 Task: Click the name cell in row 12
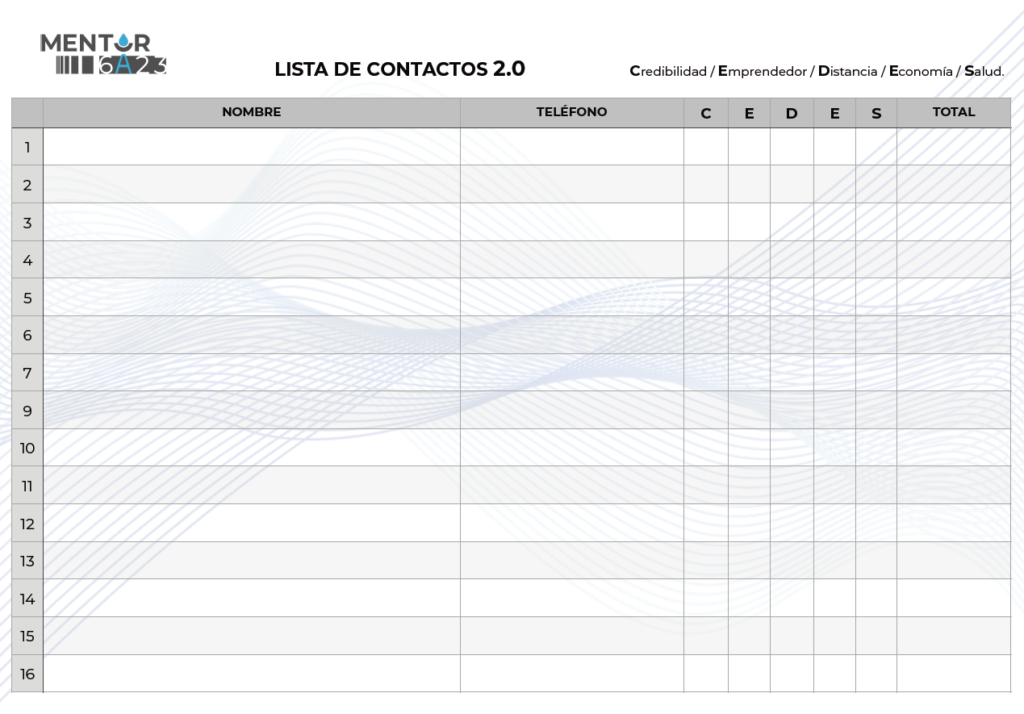click(x=251, y=523)
